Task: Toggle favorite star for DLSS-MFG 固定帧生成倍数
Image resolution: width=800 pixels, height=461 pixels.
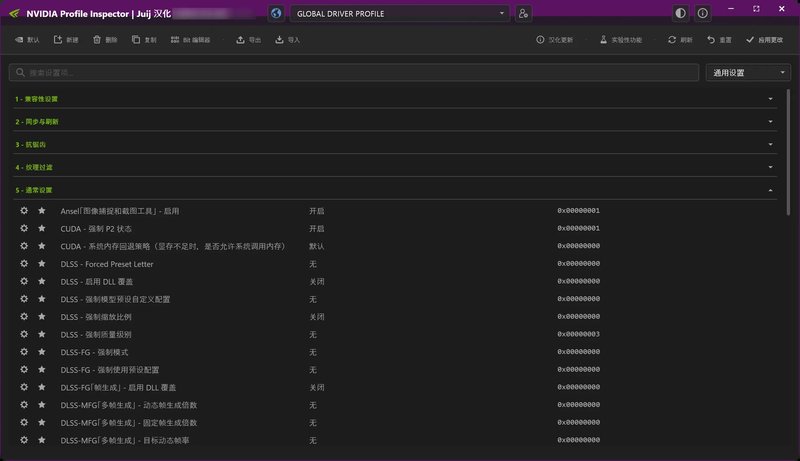Action: [x=42, y=422]
